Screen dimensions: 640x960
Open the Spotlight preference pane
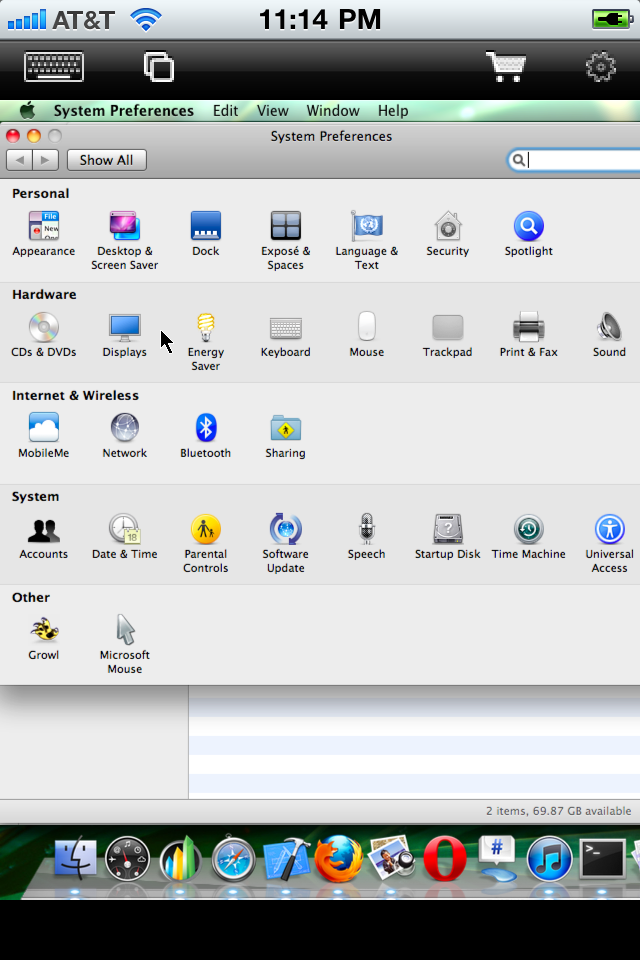pos(529,234)
